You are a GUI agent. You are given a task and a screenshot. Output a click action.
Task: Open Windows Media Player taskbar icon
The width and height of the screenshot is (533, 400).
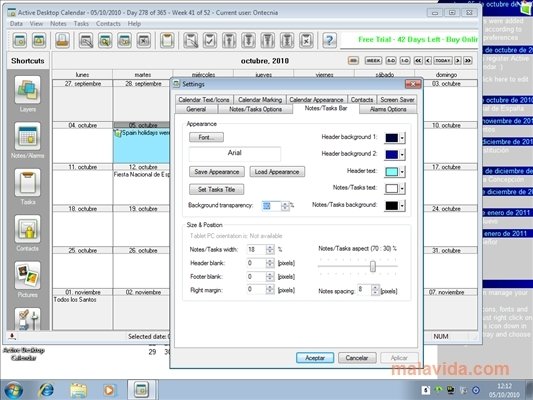click(109, 390)
